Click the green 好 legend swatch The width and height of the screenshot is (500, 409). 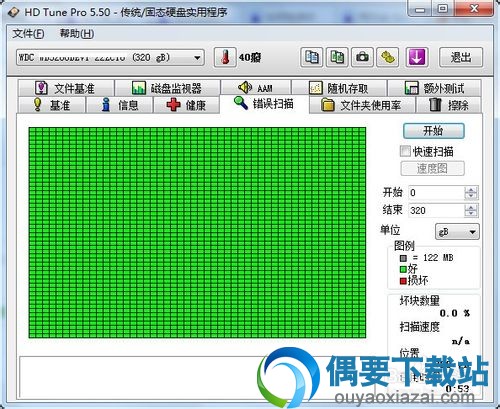click(403, 269)
